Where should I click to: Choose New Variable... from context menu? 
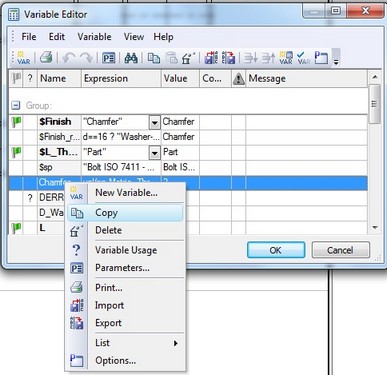point(125,193)
